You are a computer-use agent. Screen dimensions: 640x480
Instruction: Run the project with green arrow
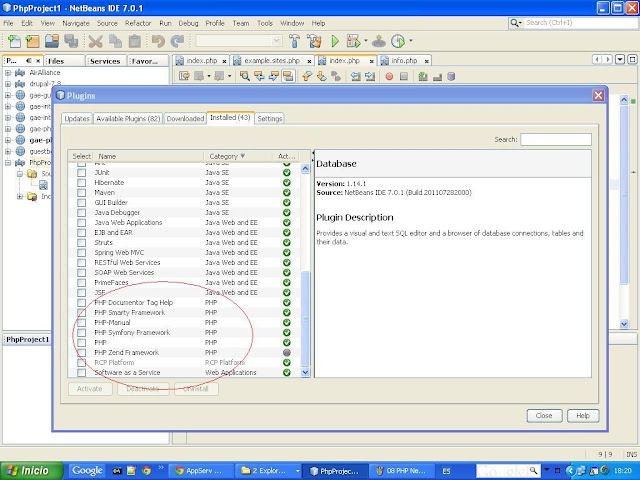(x=335, y=41)
